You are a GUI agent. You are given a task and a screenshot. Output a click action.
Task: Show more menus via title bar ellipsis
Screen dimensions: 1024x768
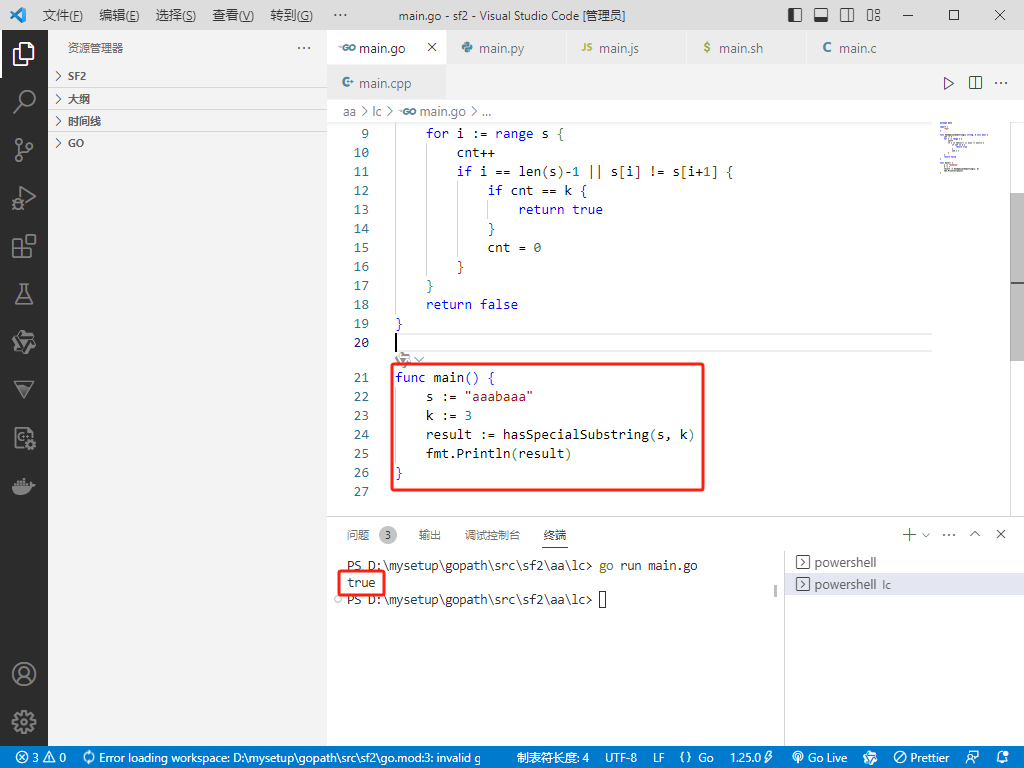340,15
